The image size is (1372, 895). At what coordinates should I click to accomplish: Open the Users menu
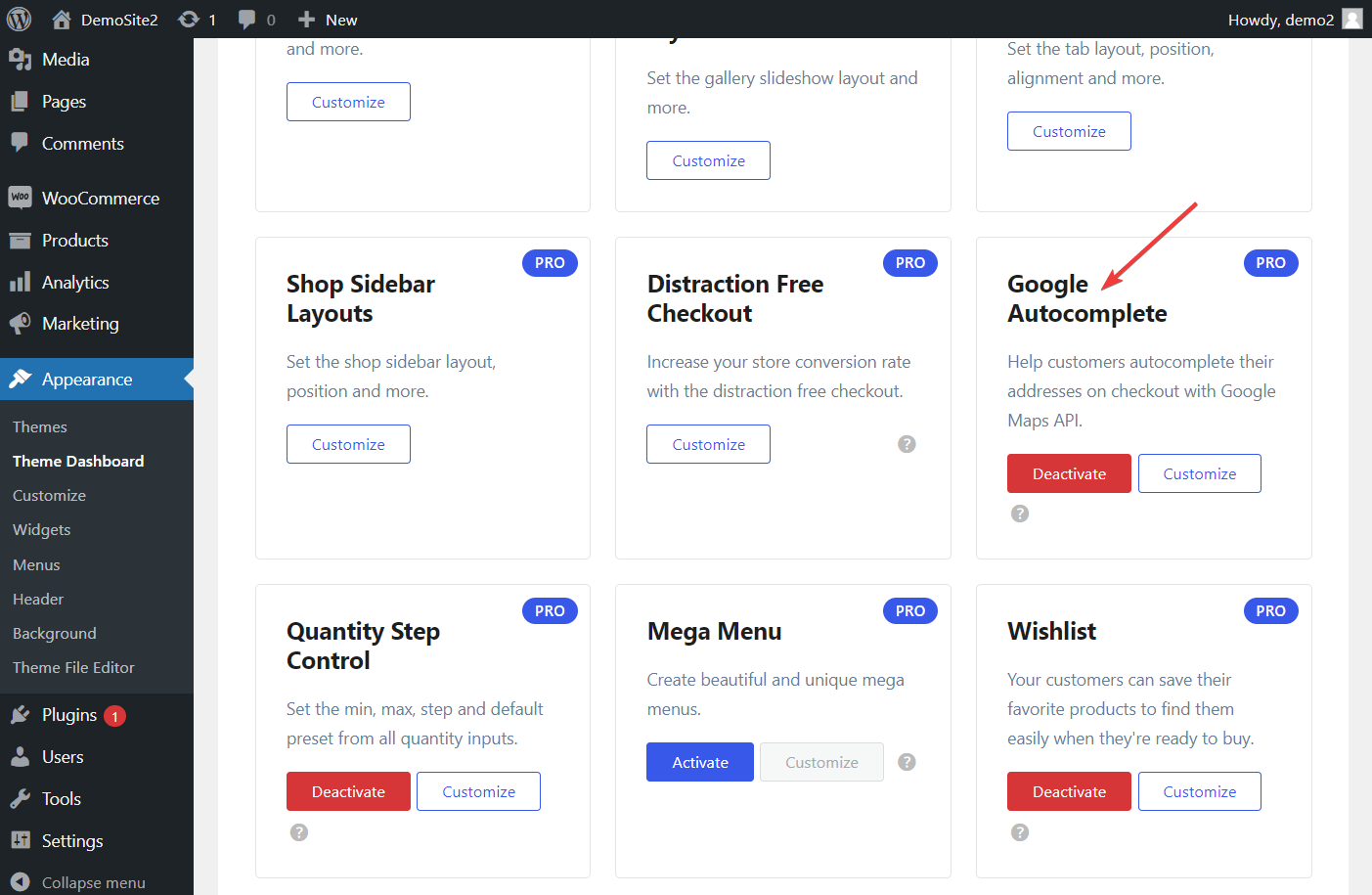[x=63, y=757]
